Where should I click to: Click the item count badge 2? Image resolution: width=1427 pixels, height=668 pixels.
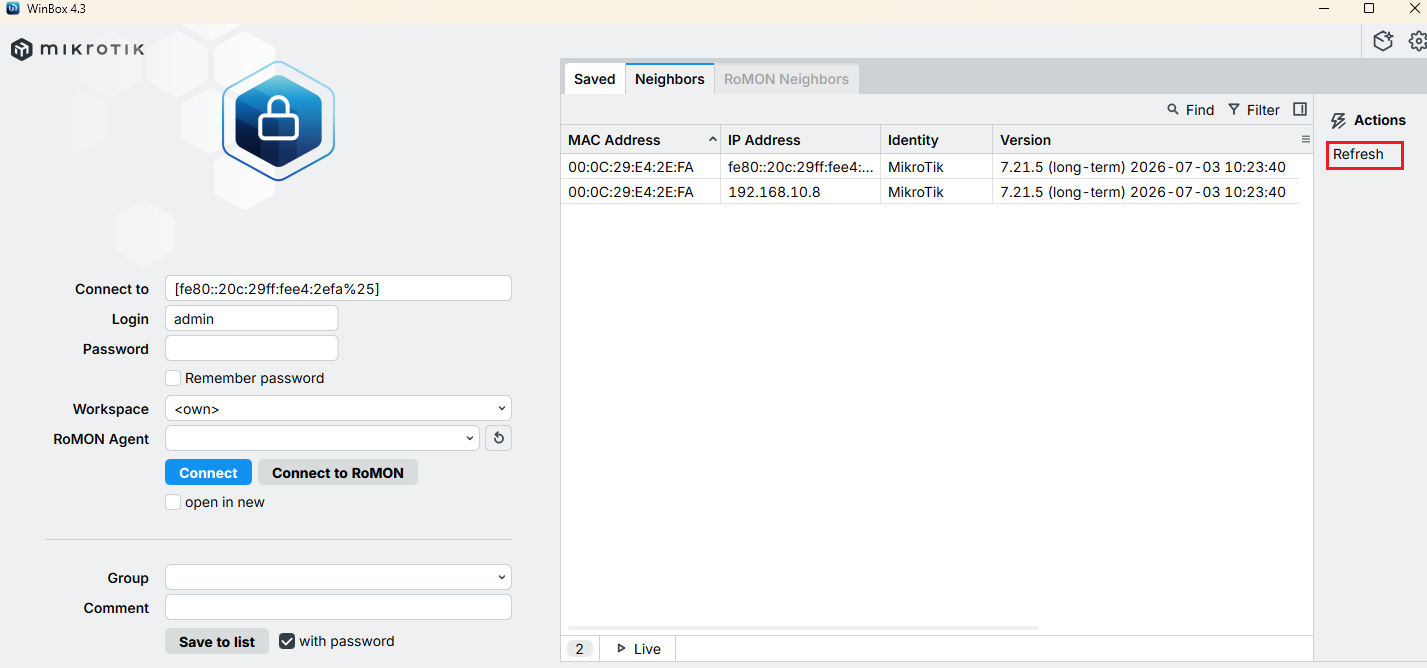(579, 649)
